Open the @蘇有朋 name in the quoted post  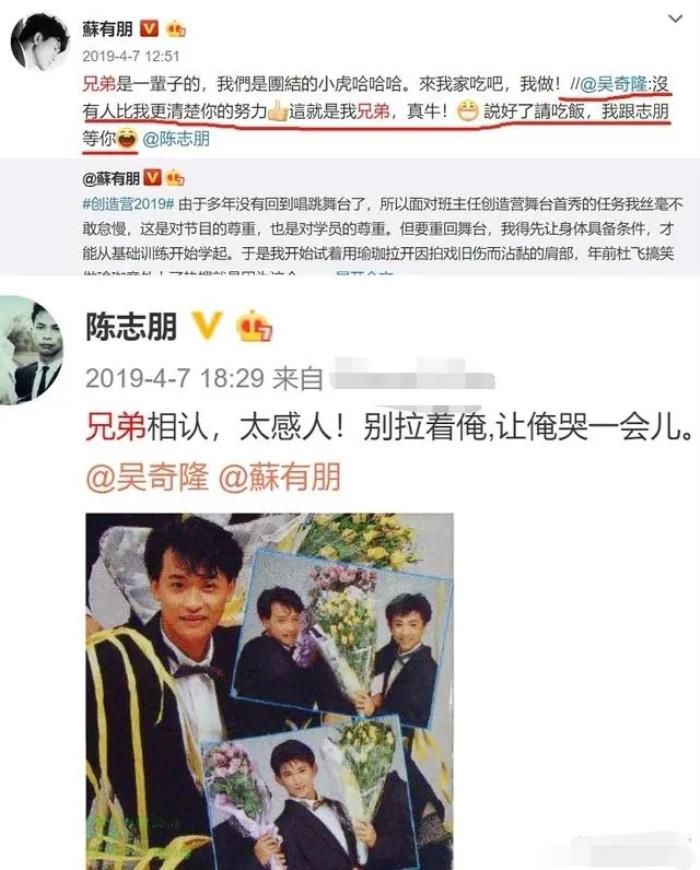point(111,179)
